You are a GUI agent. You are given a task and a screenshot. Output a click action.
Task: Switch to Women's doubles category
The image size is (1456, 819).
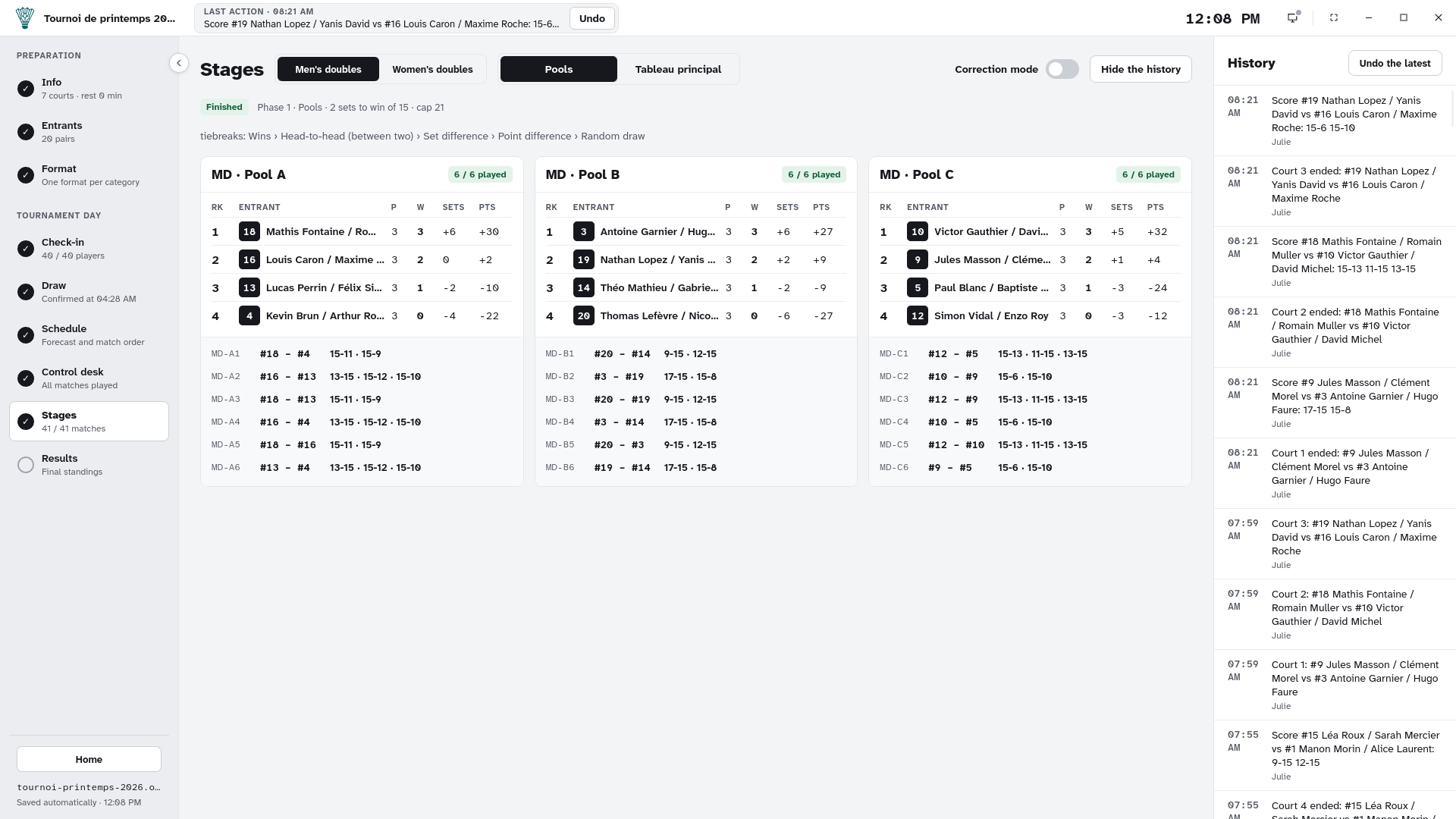click(432, 69)
